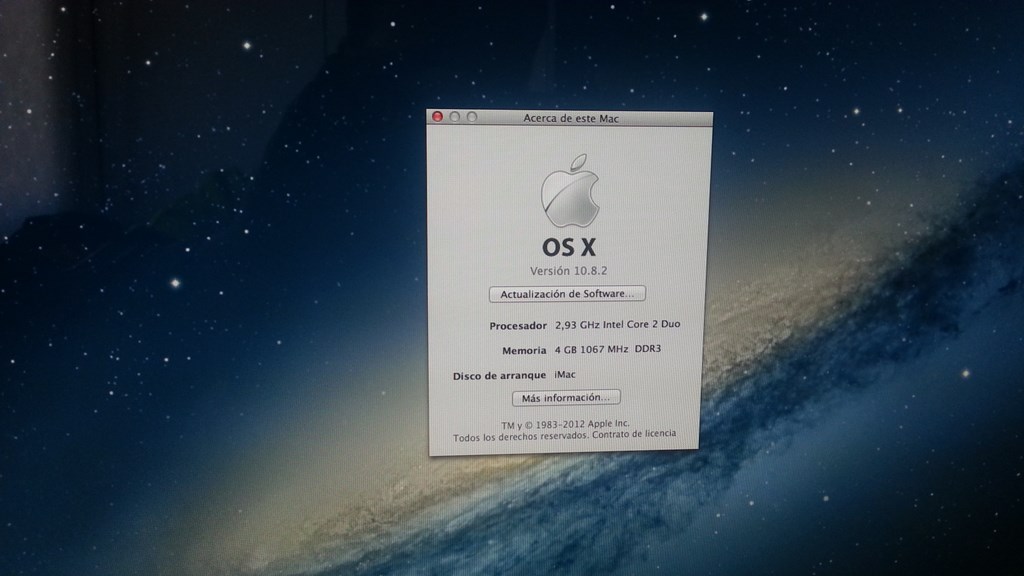Click the Acerca de este Mac title bar

click(x=569, y=118)
